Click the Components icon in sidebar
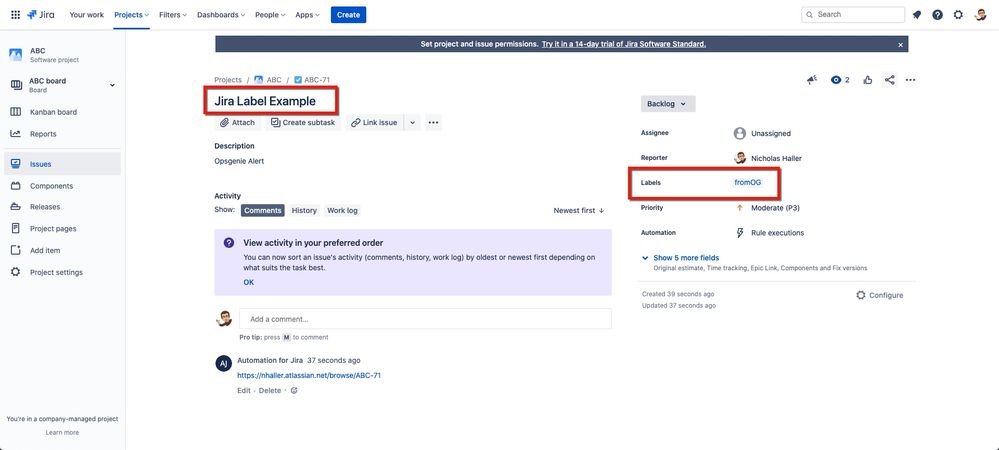Viewport: 999px width, 450px height. click(x=16, y=186)
